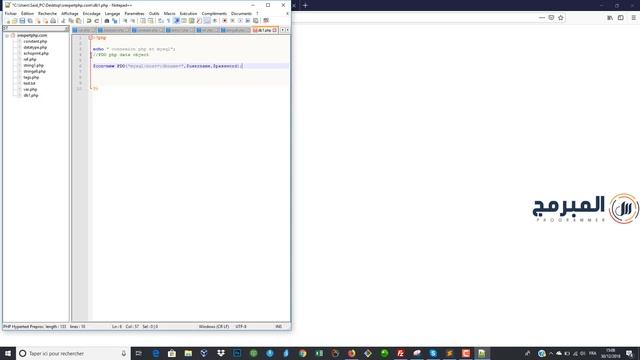Click the Redo toolbar icon
Image resolution: width=640 pixels, height=360 pixels.
[97, 20]
